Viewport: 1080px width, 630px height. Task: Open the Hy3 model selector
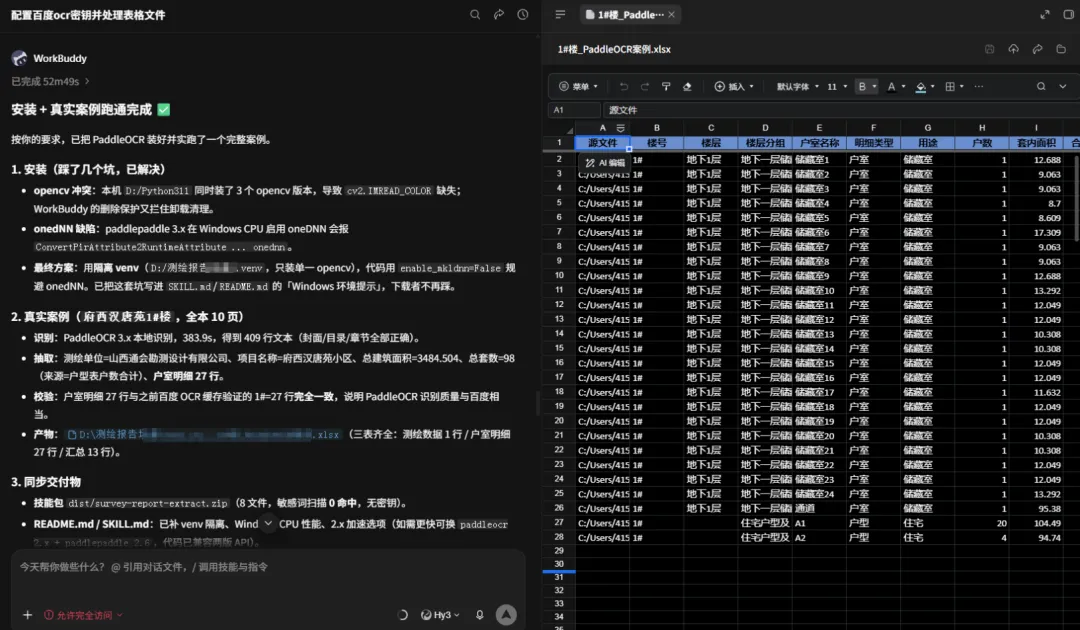click(441, 615)
